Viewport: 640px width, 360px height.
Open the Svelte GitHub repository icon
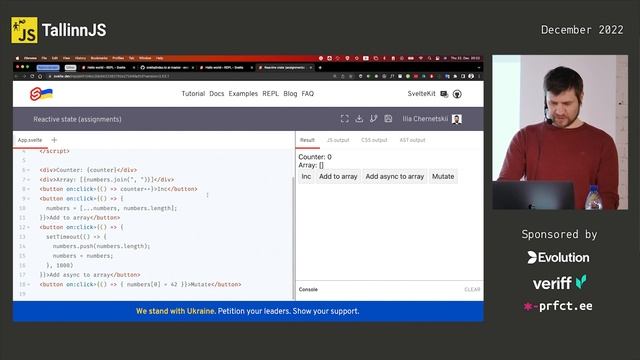tap(457, 94)
